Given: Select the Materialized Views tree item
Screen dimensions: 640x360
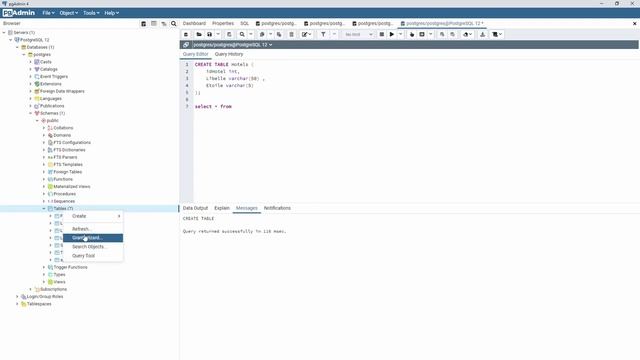Looking at the screenshot, I should [72, 187].
